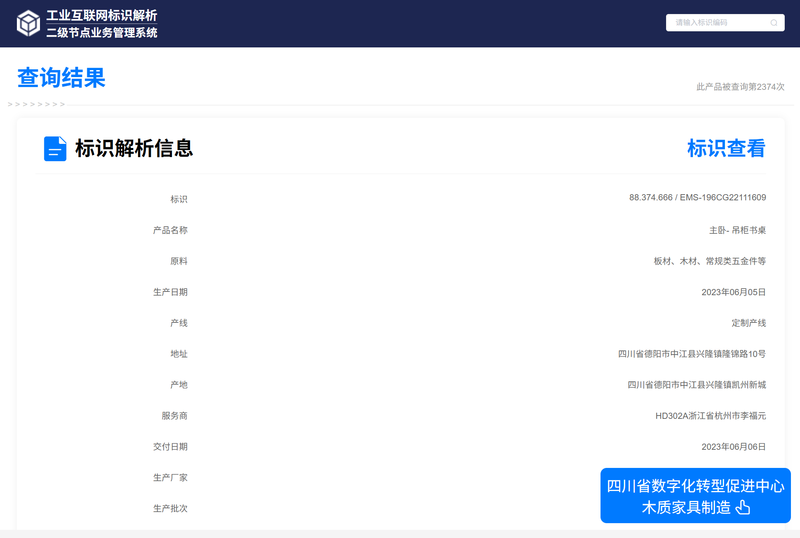The height and width of the screenshot is (538, 800).
Task: Click the 产线 value 定制产线
Action: pyautogui.click(x=748, y=323)
